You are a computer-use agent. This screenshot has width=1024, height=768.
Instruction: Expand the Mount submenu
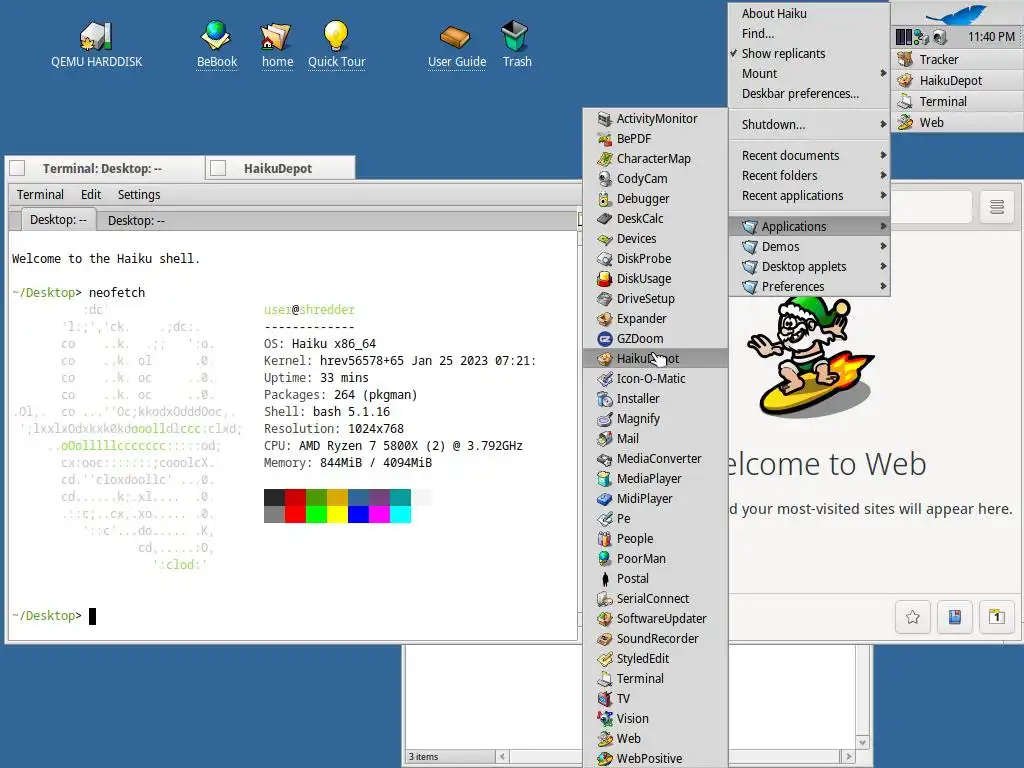pos(809,74)
